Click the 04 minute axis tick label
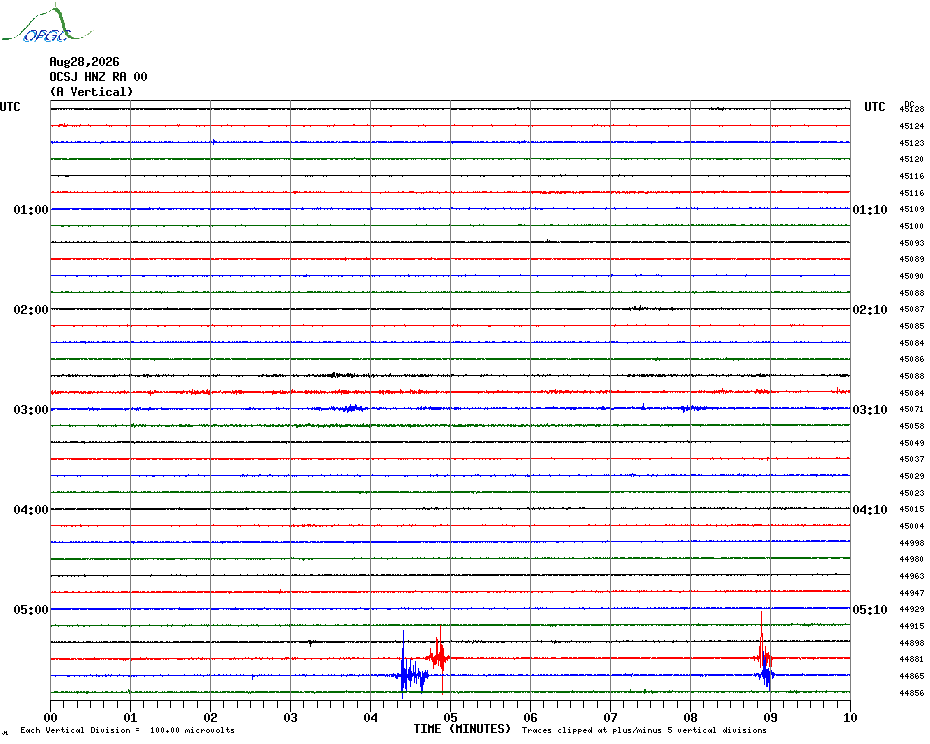This screenshot has height=744, width=930. point(371,717)
